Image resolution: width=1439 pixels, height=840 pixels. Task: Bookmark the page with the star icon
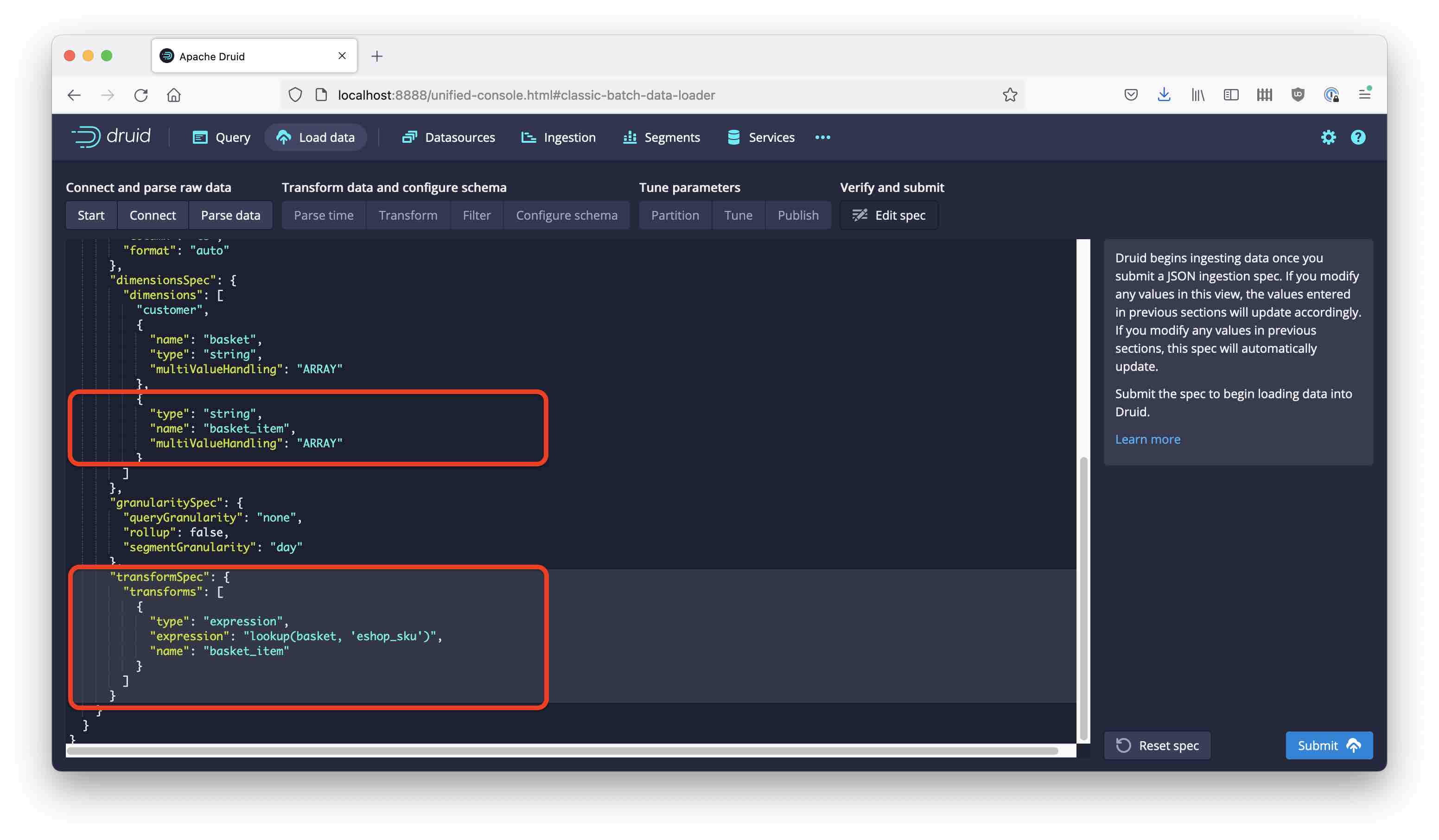pos(1010,94)
